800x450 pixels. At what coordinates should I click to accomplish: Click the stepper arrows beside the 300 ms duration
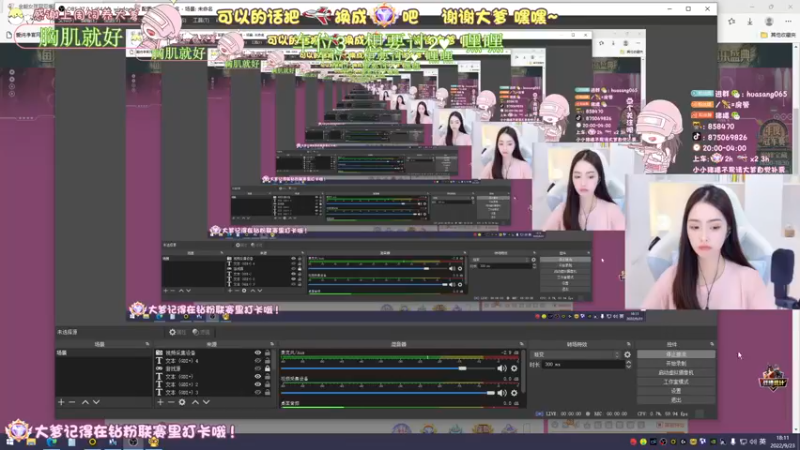(x=629, y=365)
